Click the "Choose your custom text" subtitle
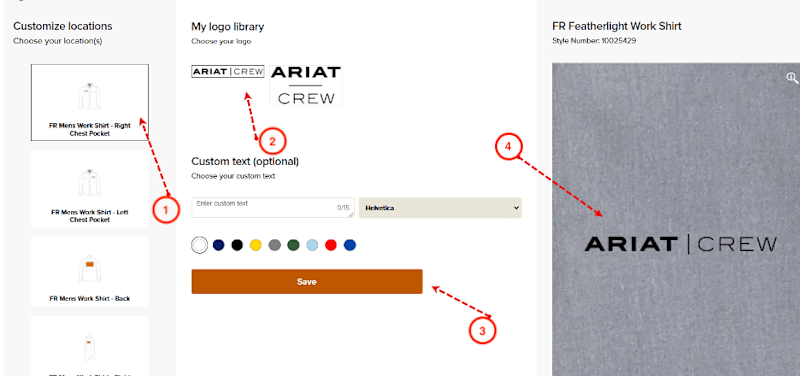The width and height of the screenshot is (800, 376). 233,176
